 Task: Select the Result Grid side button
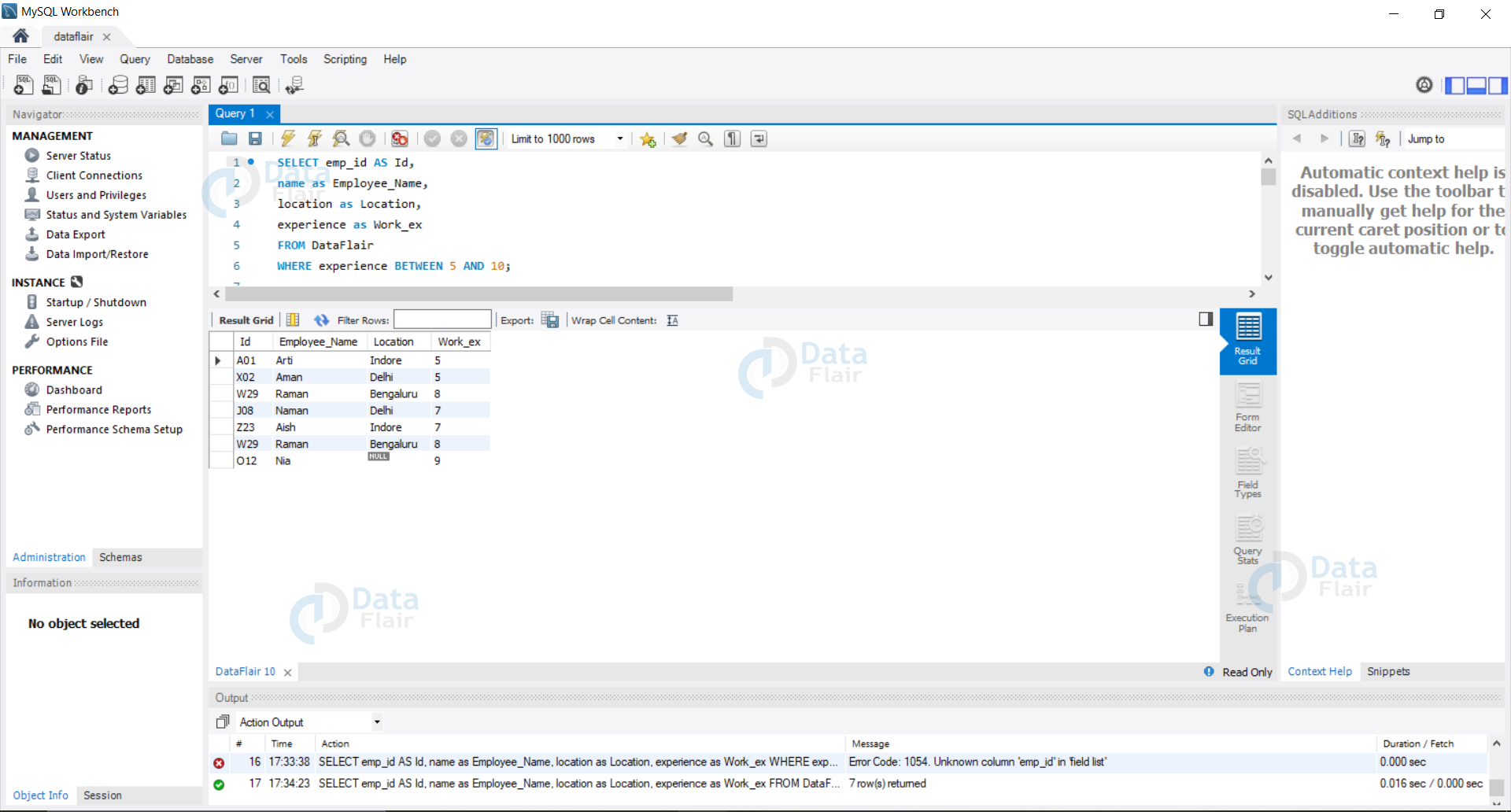coord(1247,341)
